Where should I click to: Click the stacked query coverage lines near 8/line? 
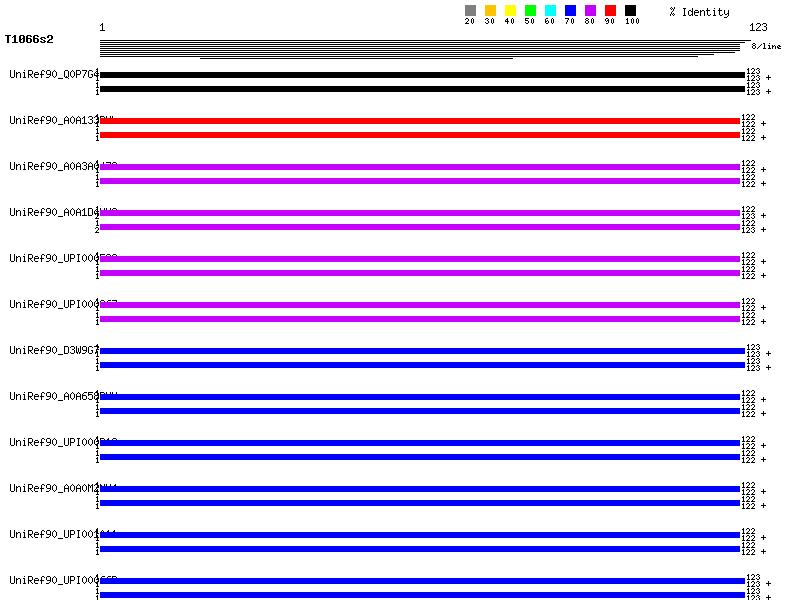pos(422,49)
